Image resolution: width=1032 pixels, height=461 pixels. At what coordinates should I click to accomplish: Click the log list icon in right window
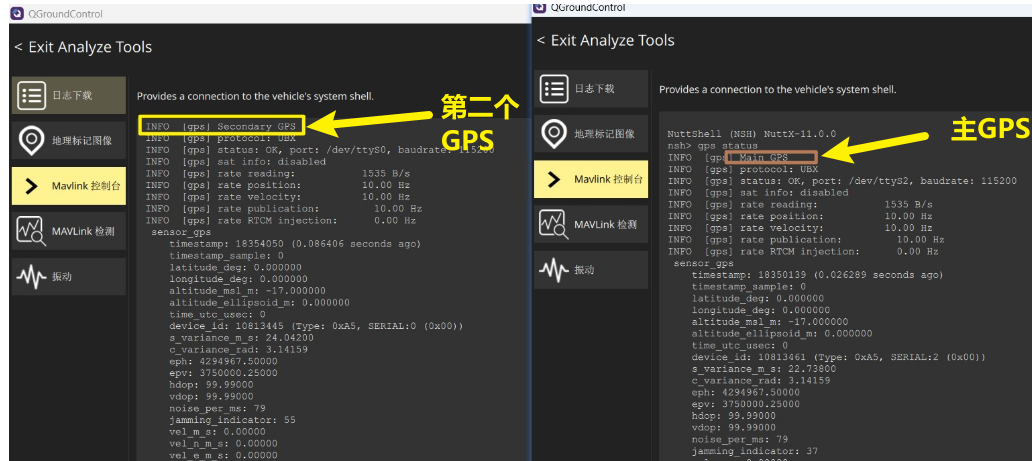(554, 89)
